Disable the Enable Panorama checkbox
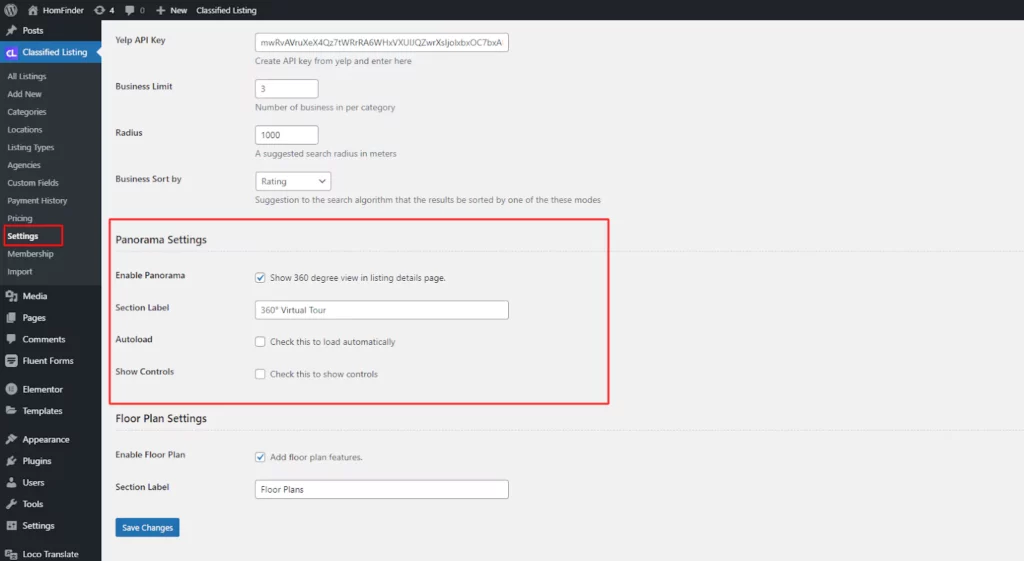1024x561 pixels. (x=260, y=278)
